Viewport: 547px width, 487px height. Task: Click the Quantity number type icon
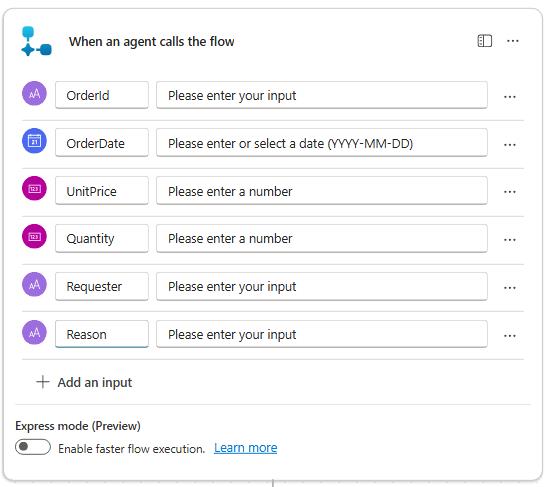click(34, 237)
